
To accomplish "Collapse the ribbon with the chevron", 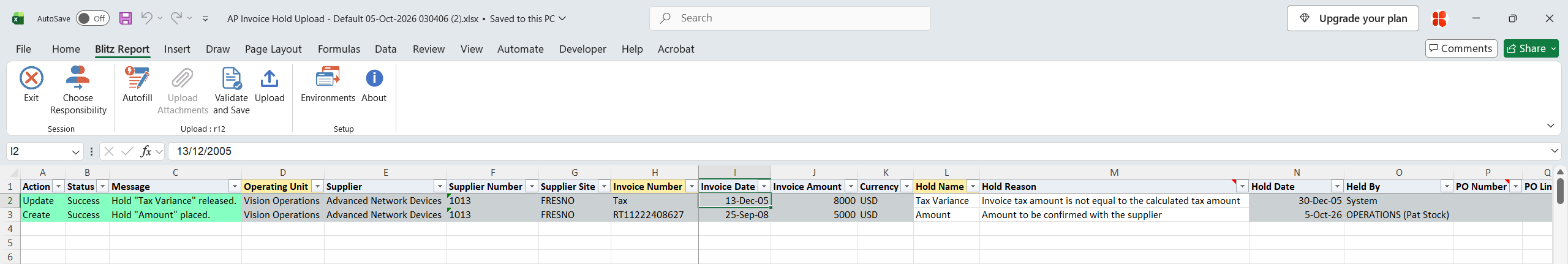I will 1550,126.
